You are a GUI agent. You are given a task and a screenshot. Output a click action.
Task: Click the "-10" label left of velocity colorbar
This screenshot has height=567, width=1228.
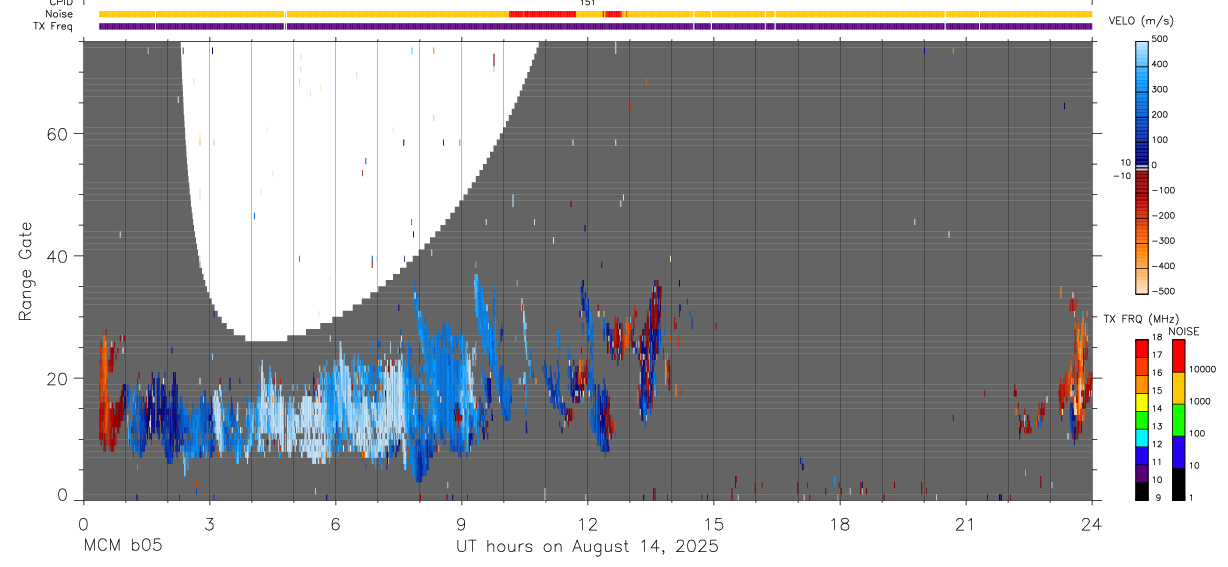(1121, 176)
